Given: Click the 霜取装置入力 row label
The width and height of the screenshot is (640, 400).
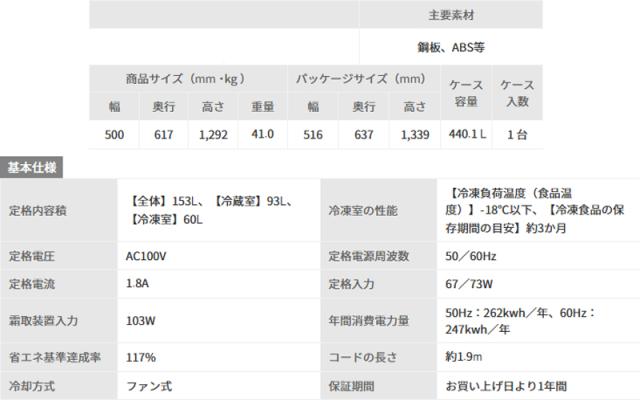Looking at the screenshot, I should tap(43, 321).
